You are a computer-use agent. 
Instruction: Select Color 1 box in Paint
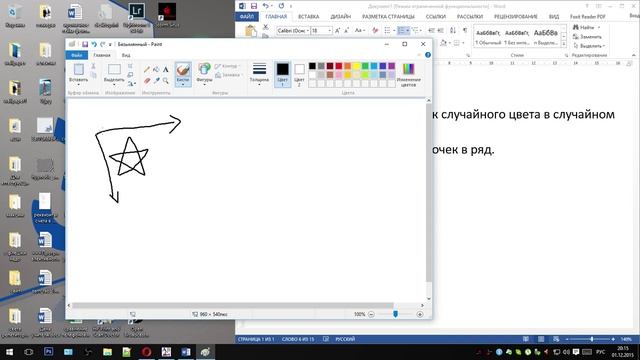[x=282, y=74]
